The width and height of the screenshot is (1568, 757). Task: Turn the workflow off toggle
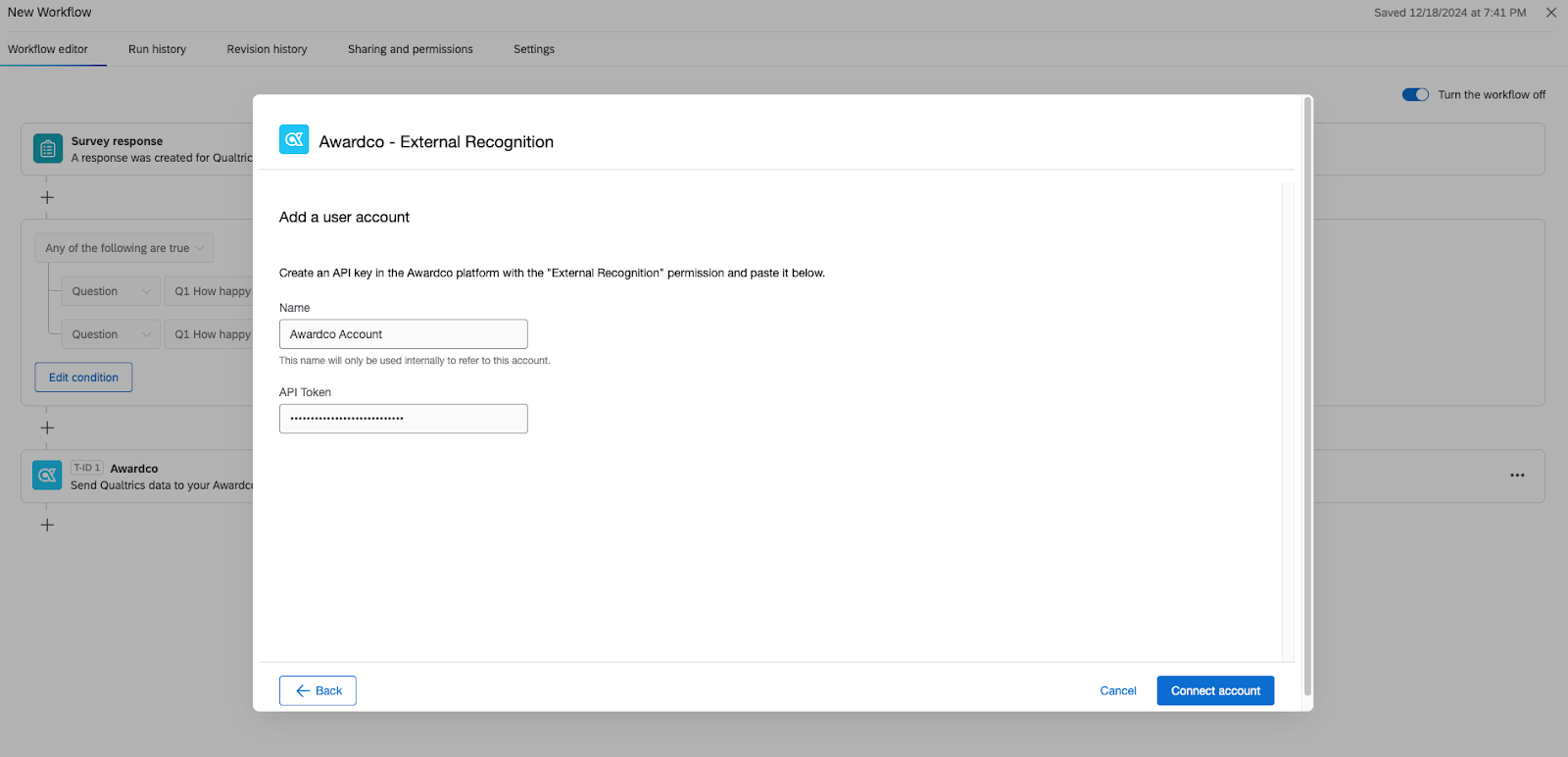point(1415,95)
